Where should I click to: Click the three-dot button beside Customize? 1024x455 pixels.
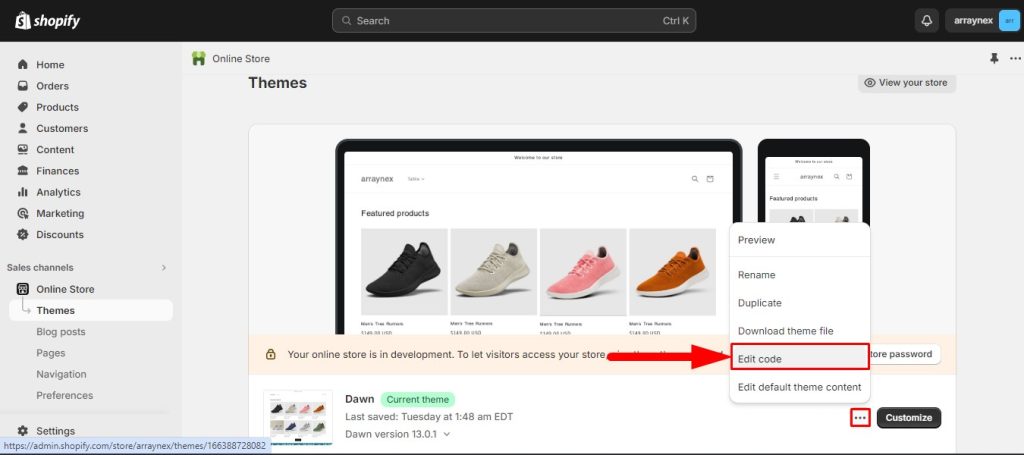coord(860,418)
